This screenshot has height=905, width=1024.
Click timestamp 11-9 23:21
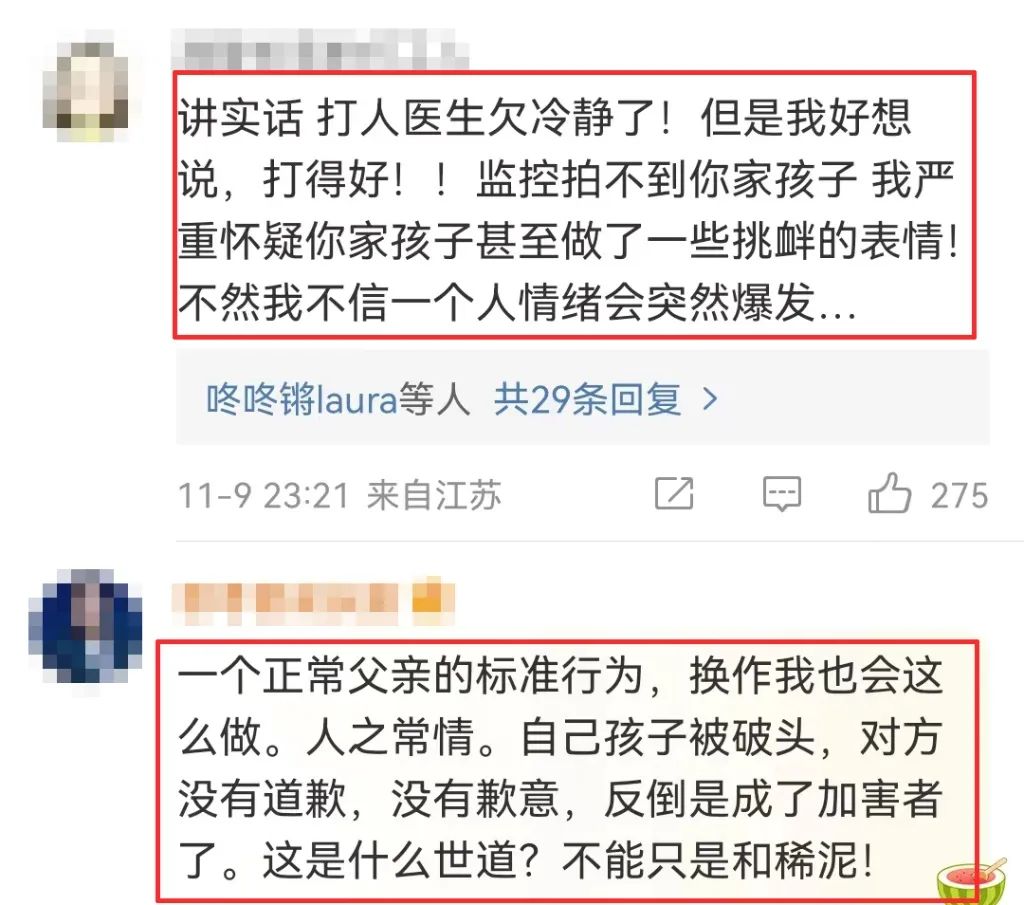click(264, 496)
